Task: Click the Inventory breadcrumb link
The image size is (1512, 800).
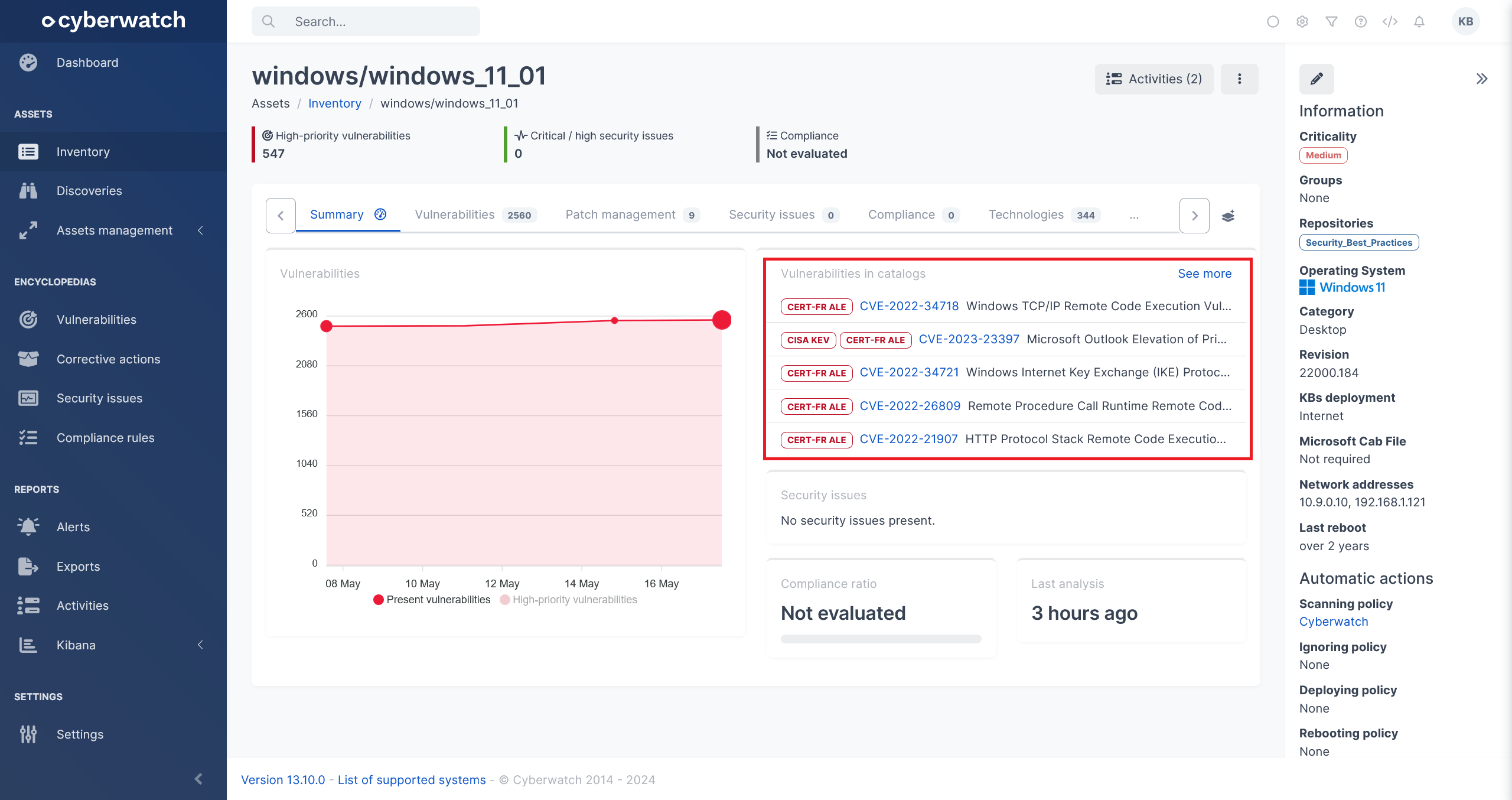Action: coord(335,103)
